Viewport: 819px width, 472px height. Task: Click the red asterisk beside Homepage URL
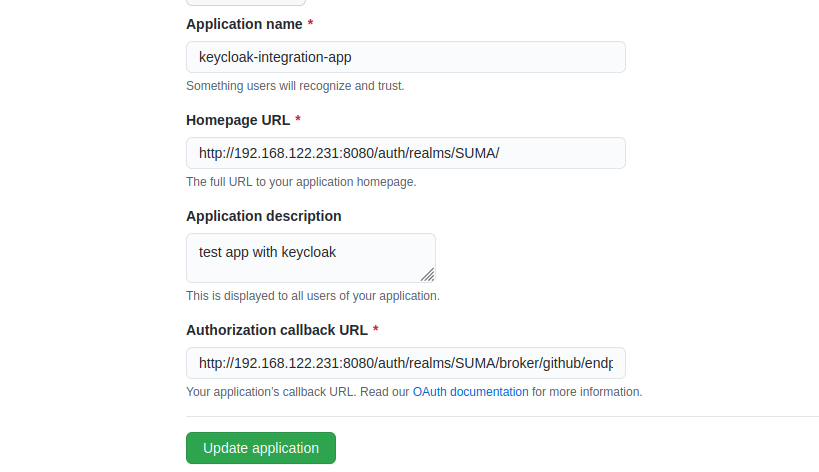tap(298, 120)
